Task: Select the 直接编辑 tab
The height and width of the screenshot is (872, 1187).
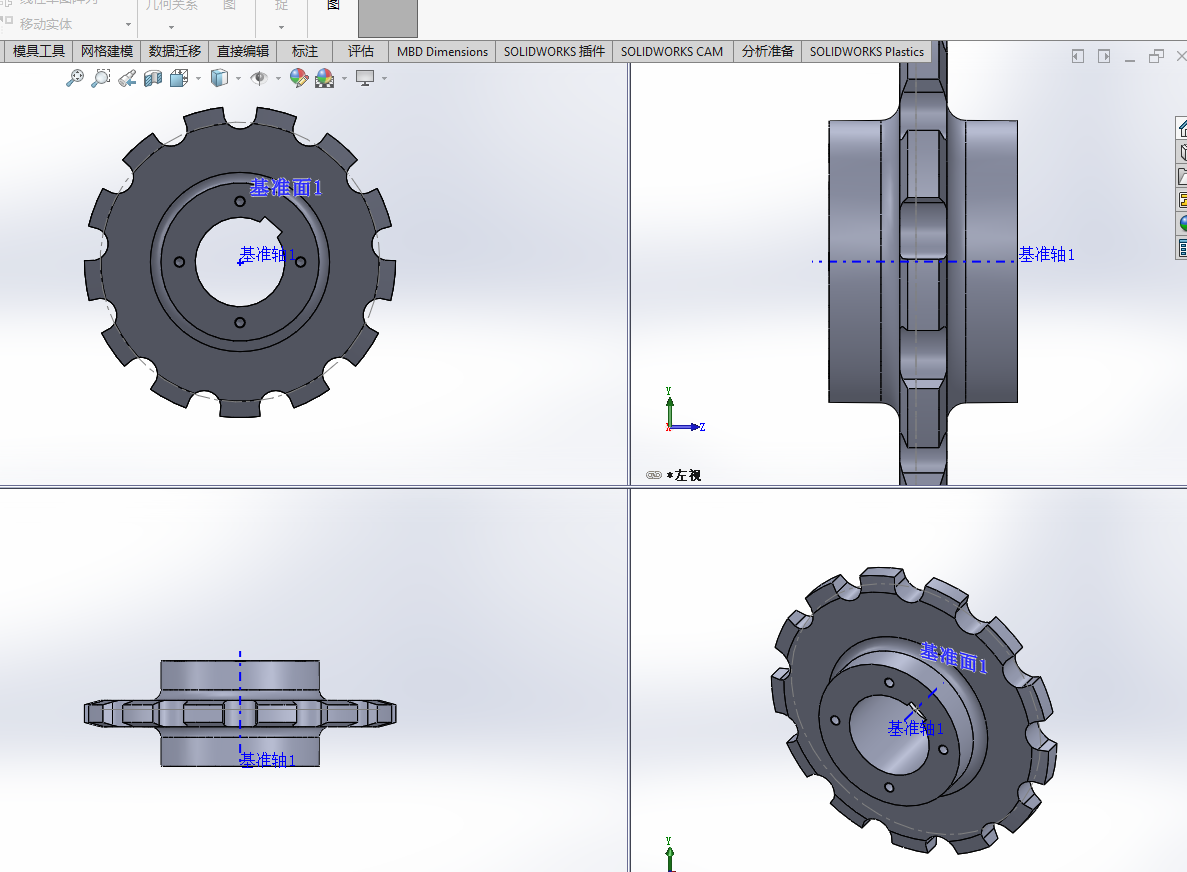Action: pos(243,51)
